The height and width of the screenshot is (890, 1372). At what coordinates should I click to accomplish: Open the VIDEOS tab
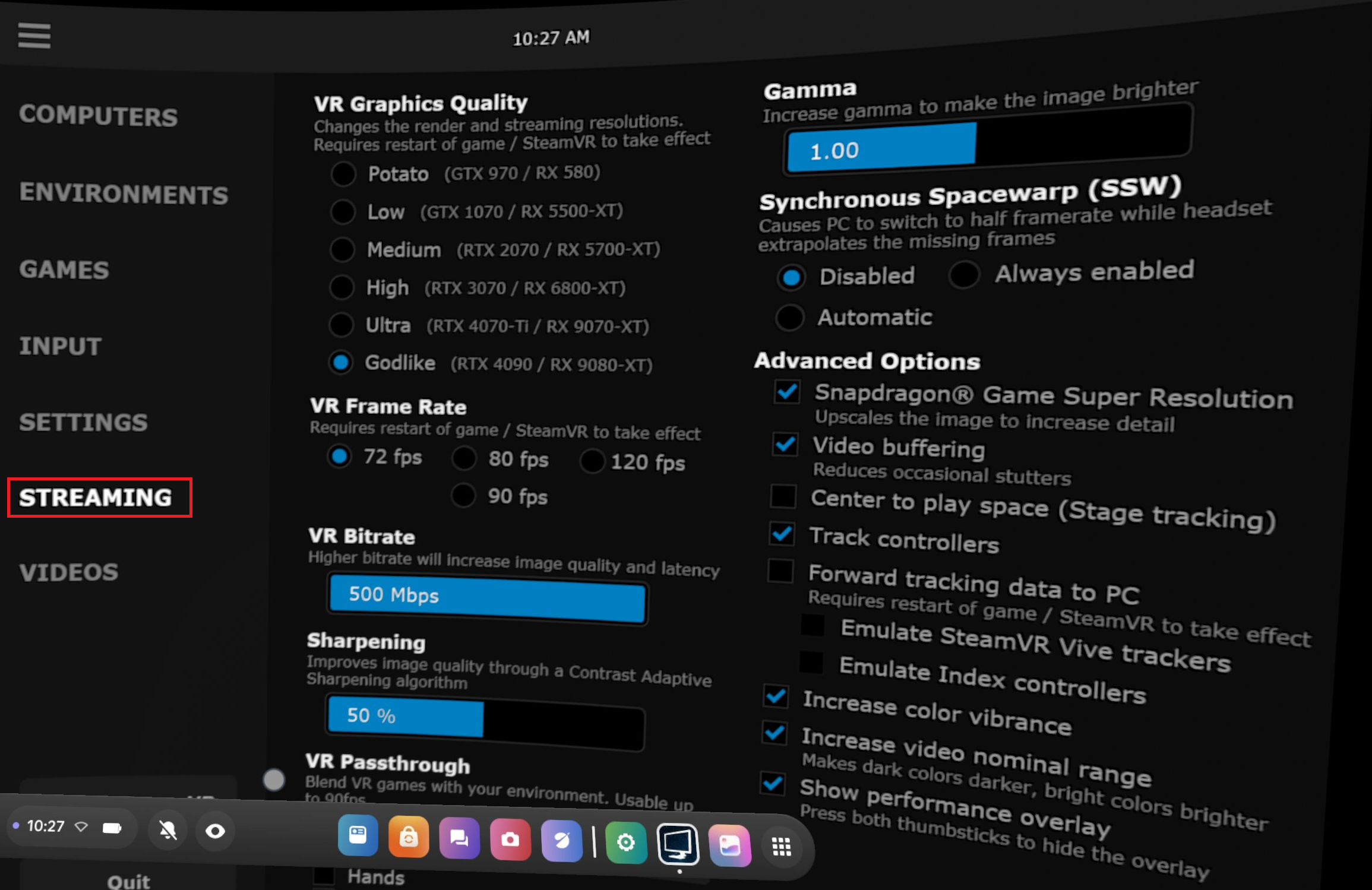pyautogui.click(x=69, y=572)
